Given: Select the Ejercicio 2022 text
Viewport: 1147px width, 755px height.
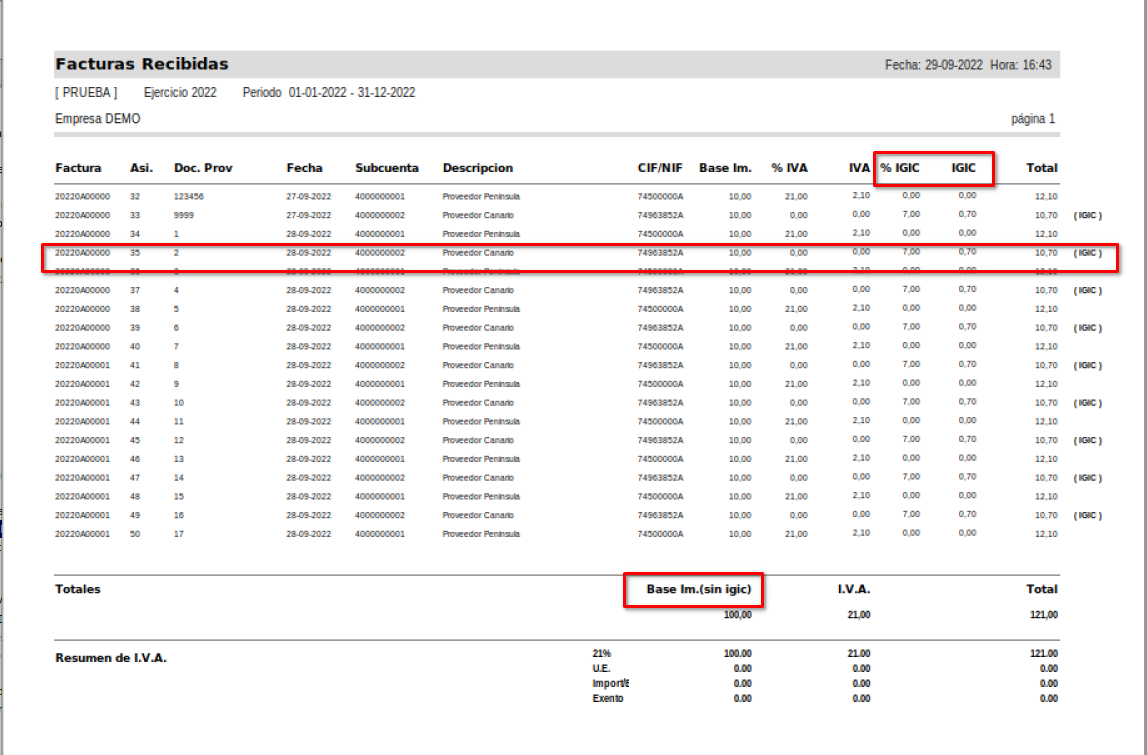Looking at the screenshot, I should pos(180,92).
